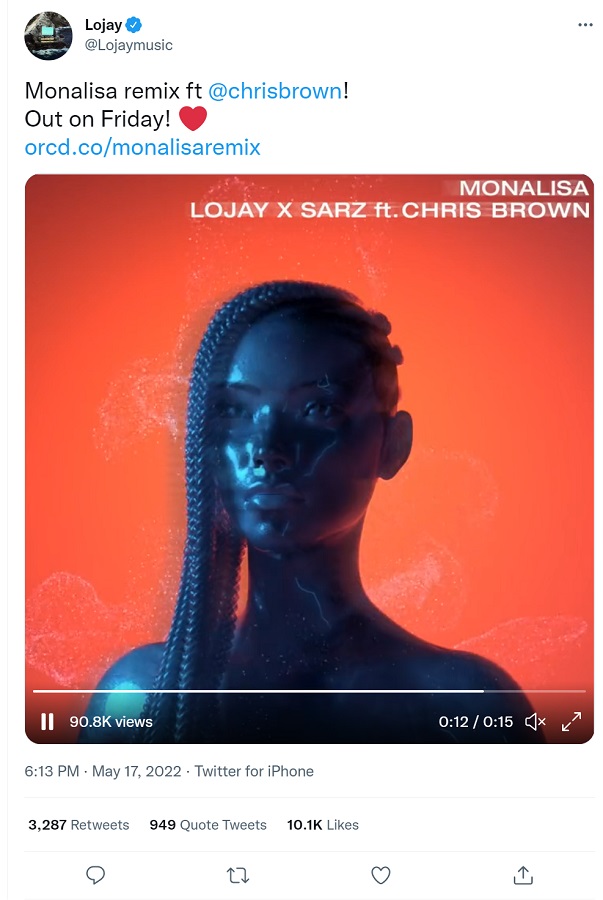Image resolution: width=603 pixels, height=900 pixels.
Task: Like the tweet with the heart icon
Action: coord(380,875)
